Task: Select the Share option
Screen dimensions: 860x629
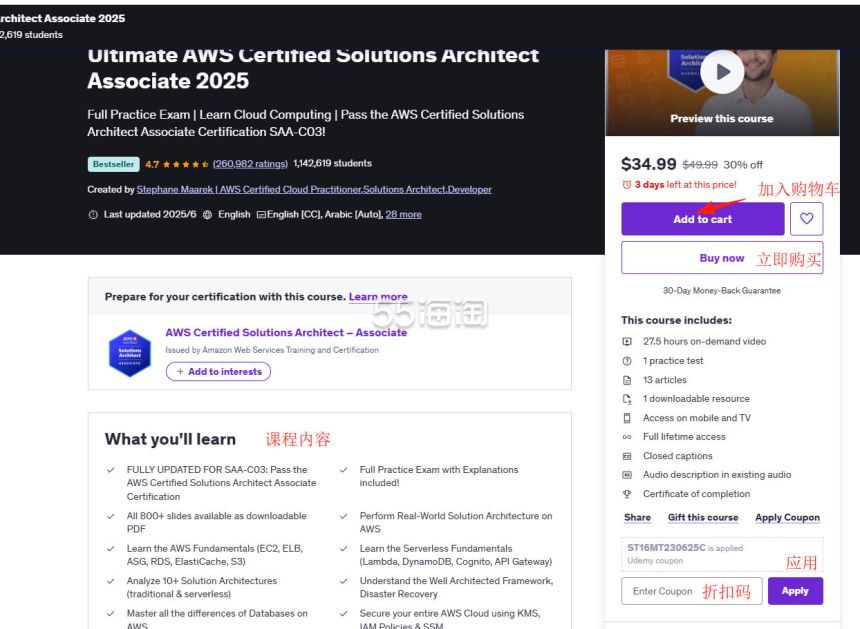Action: (637, 518)
